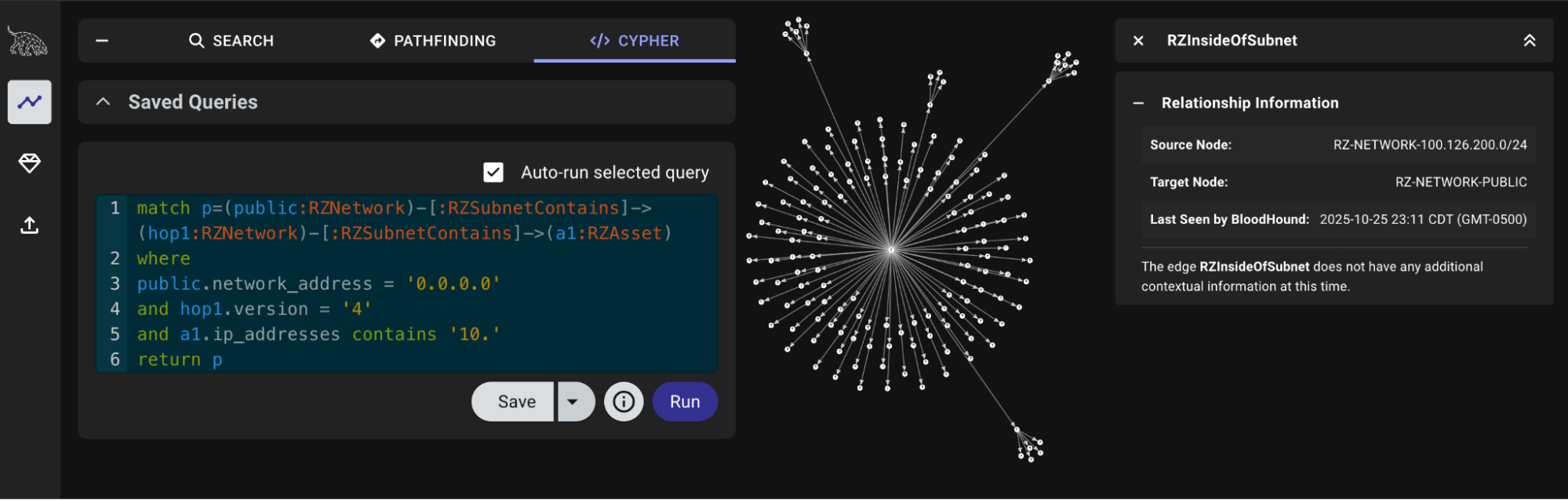The width and height of the screenshot is (1568, 500).
Task: Collapse the Saved Queries section
Action: (103, 102)
